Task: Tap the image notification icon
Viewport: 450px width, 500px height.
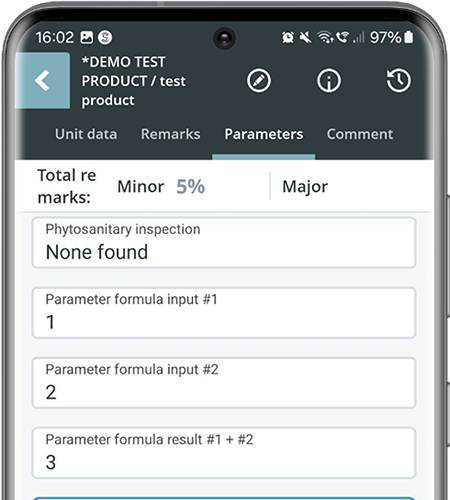Action: pos(87,37)
